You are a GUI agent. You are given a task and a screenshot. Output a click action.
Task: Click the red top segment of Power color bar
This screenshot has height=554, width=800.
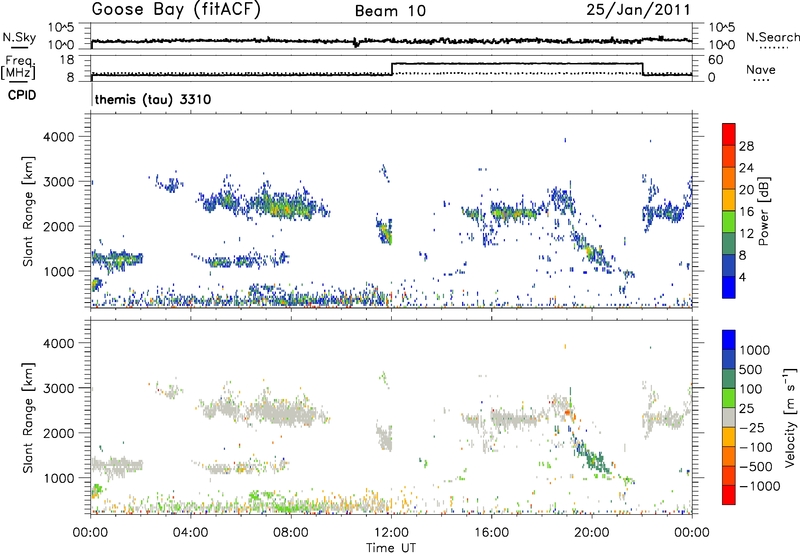click(729, 134)
